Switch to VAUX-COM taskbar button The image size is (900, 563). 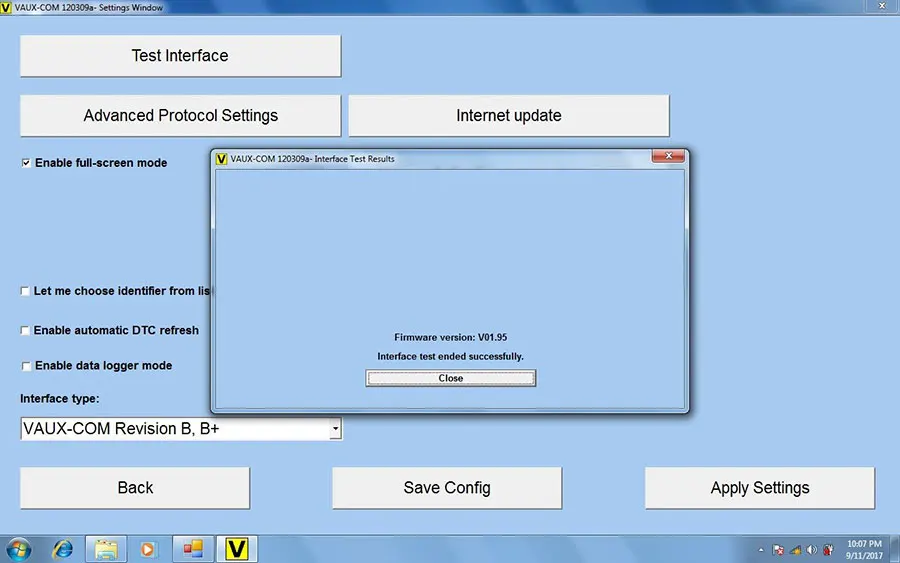[236, 549]
